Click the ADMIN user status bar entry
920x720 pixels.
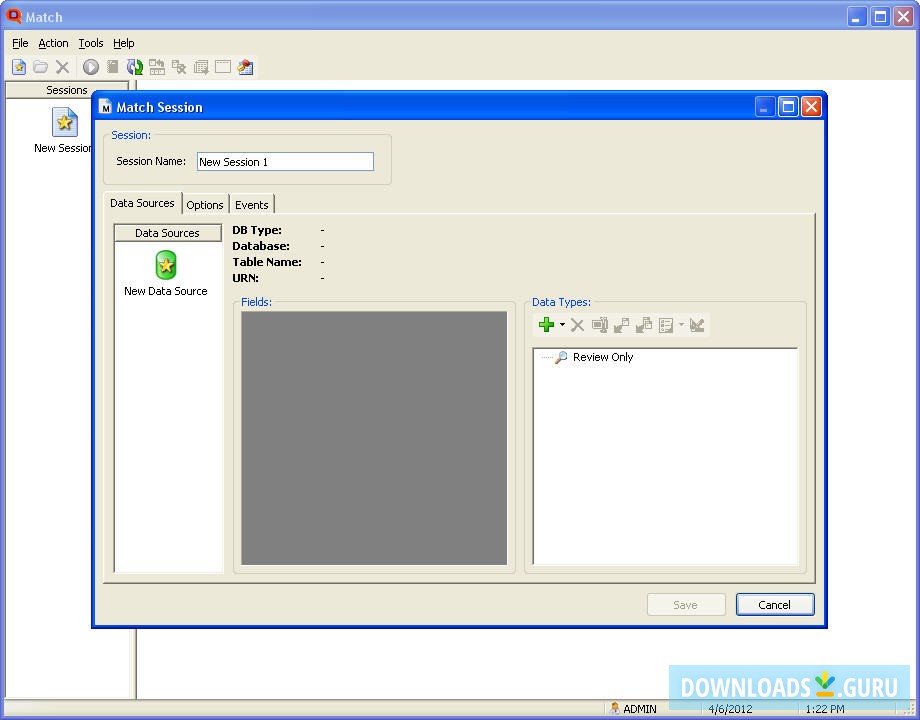tap(632, 709)
